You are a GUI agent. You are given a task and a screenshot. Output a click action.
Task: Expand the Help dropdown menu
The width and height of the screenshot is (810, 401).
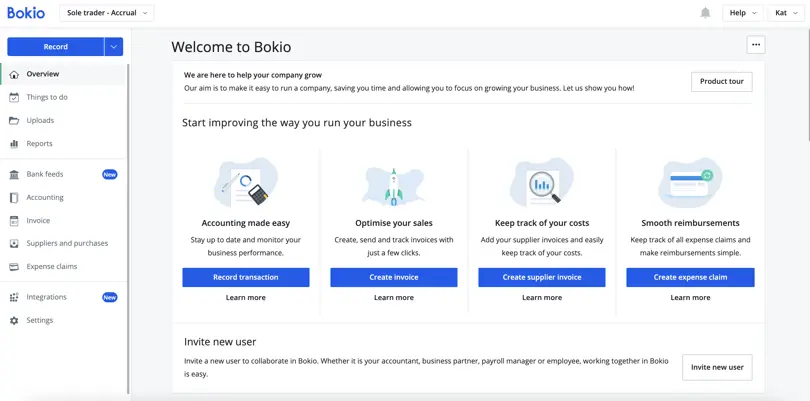coord(743,13)
